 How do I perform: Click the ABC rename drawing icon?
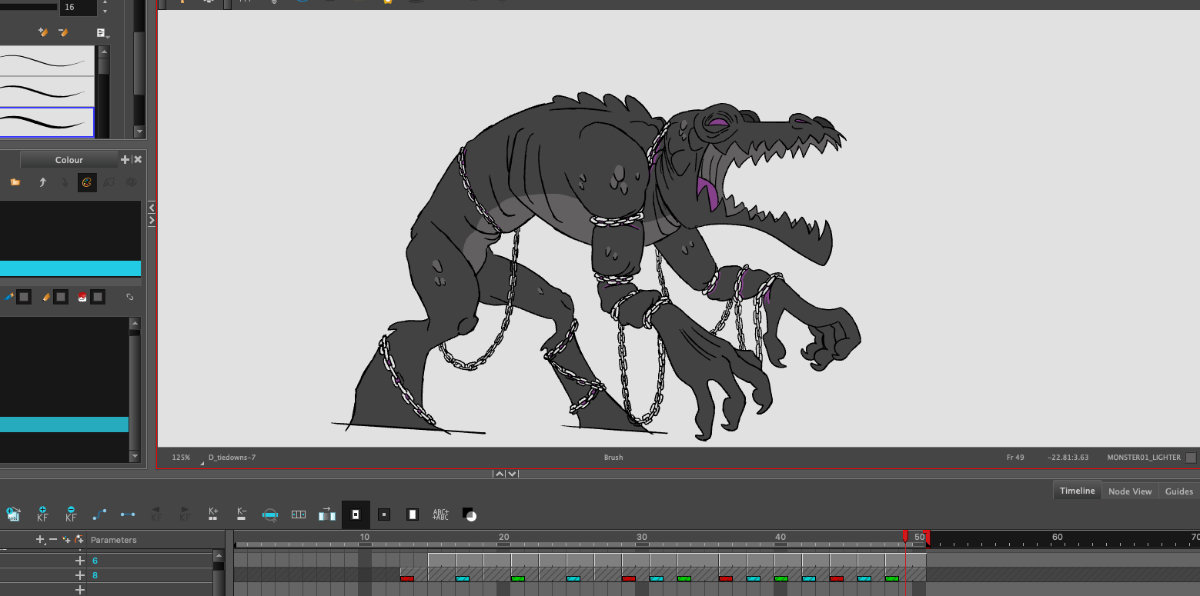(441, 514)
